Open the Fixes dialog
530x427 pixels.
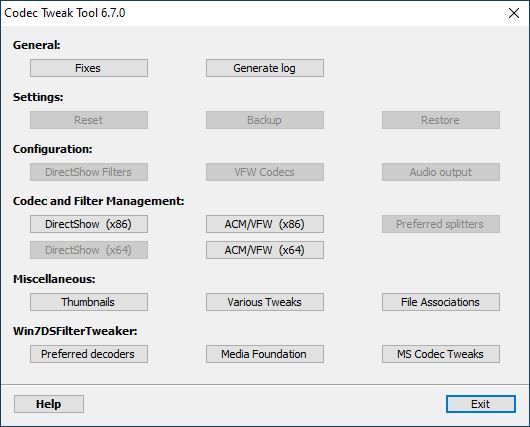point(89,68)
